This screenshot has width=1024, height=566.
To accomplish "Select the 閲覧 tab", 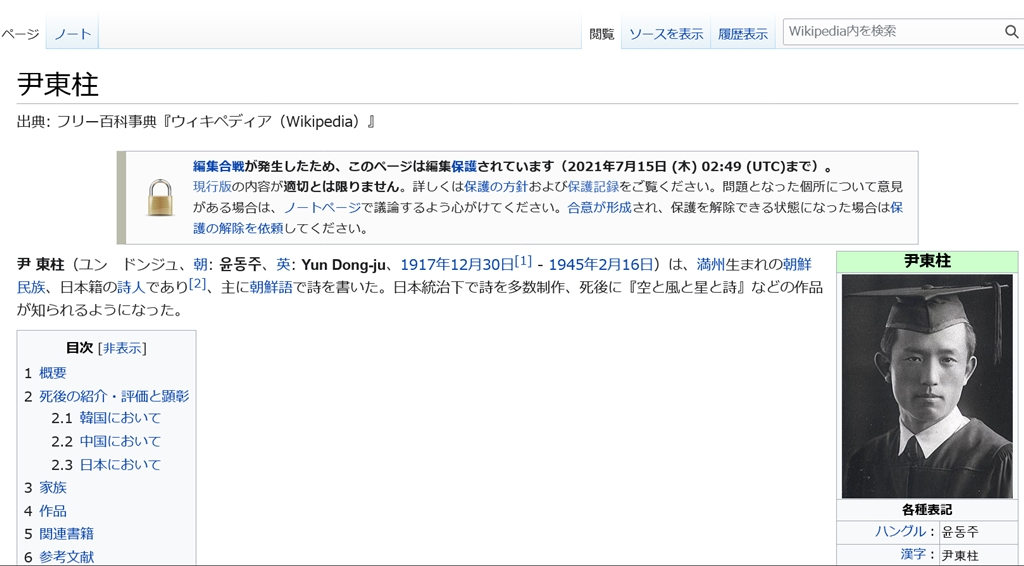I will pyautogui.click(x=602, y=34).
